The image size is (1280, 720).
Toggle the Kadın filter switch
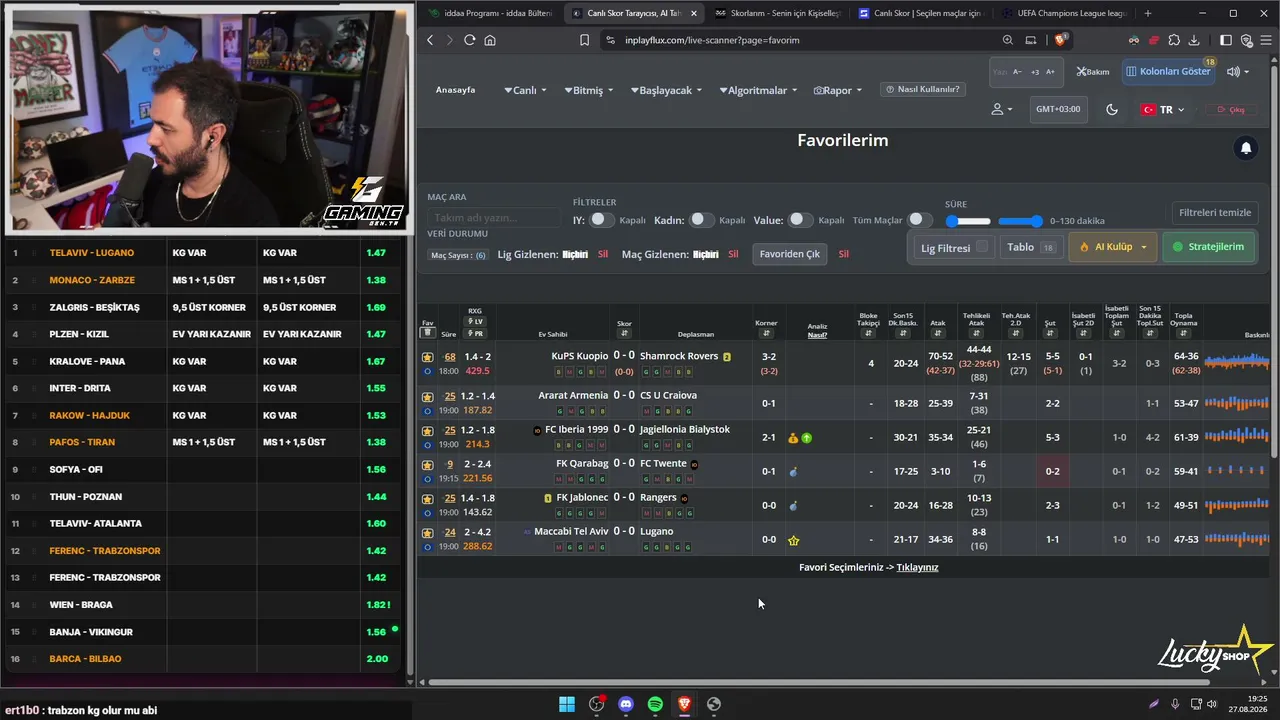(x=702, y=220)
